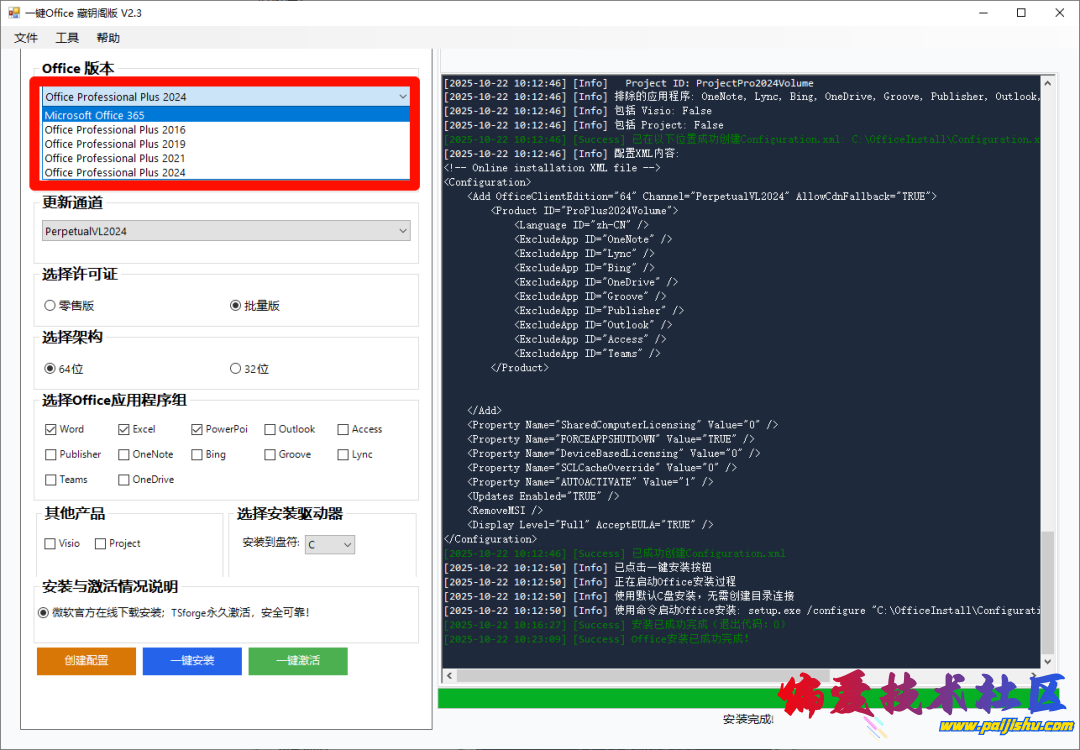
Task: Choose Office Professional Plus 2019 in the list
Action: [115, 144]
